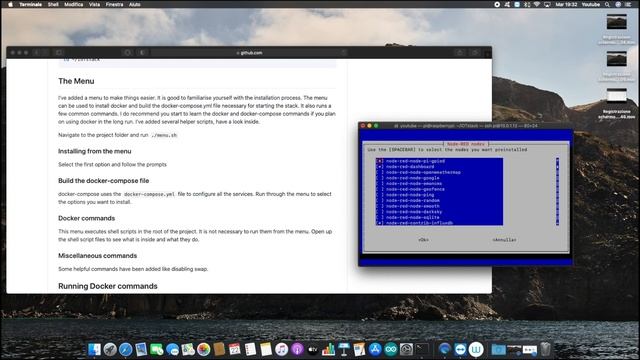640x360 pixels.
Task: Open Arduino IDE icon in Dock
Action: click(x=391, y=349)
